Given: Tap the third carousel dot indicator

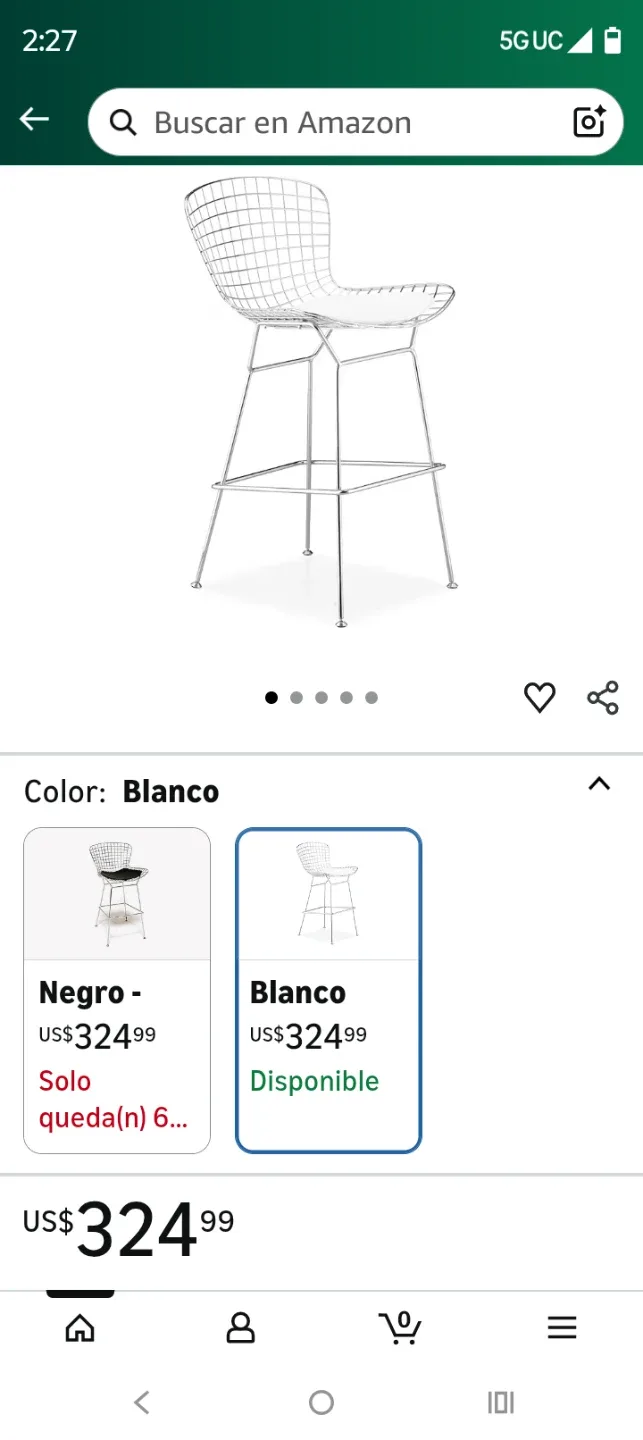Looking at the screenshot, I should [x=321, y=697].
